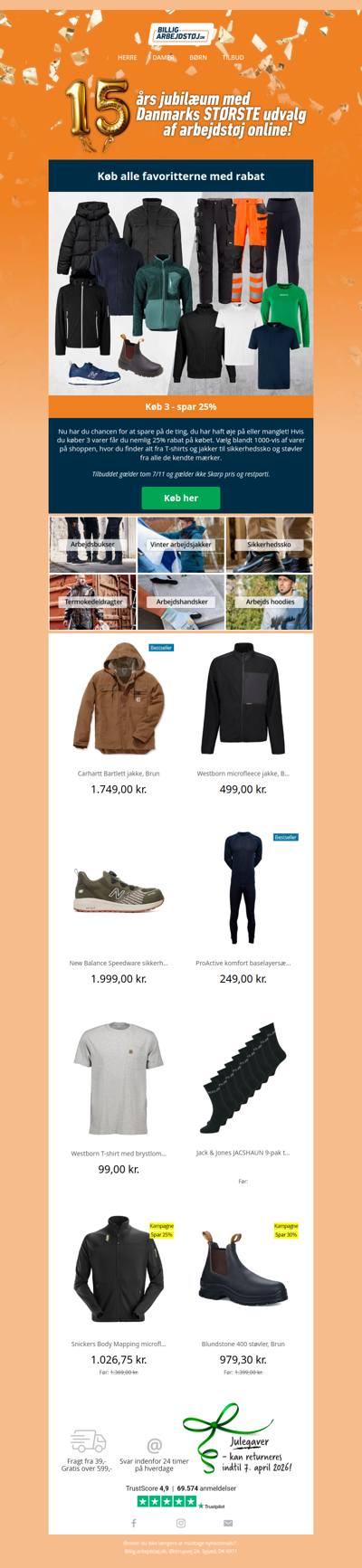Open the Facebook icon in footer
The image size is (362, 1568).
(x=134, y=1523)
